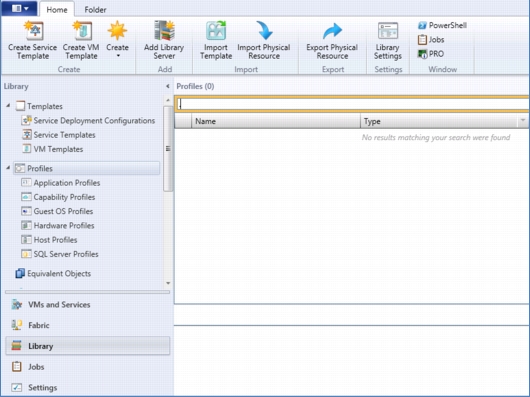This screenshot has width=530, height=397.
Task: Sort by the Name column header
Action: point(276,121)
